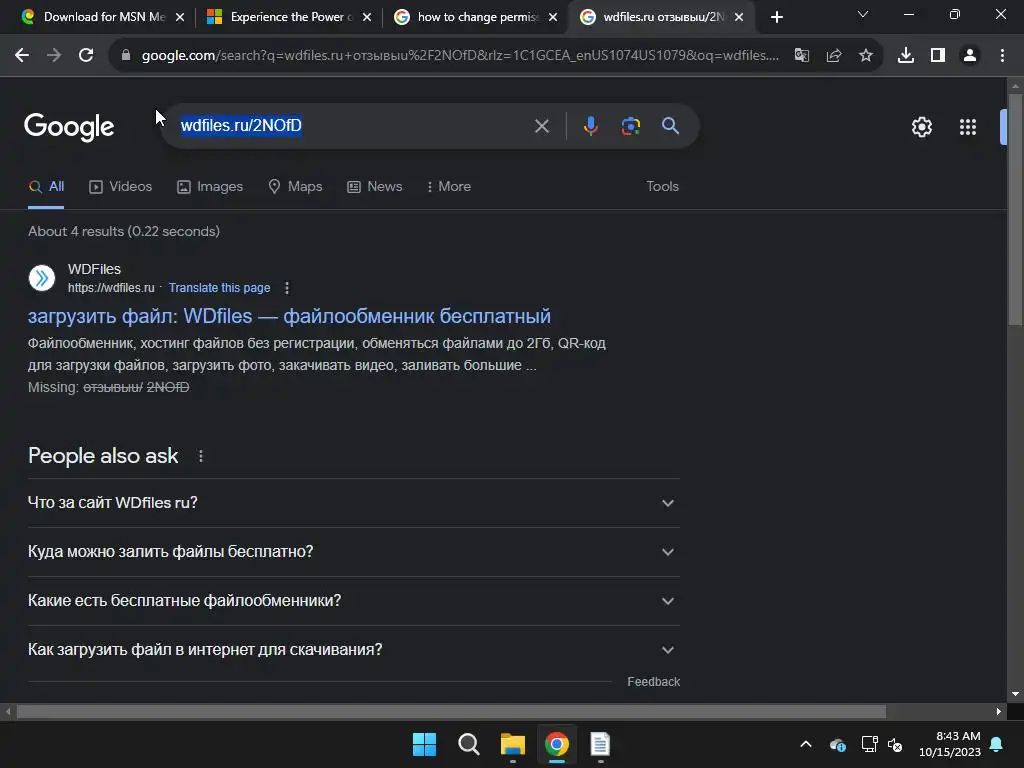Click the magnifier search button
This screenshot has width=1024, height=768.
point(670,125)
